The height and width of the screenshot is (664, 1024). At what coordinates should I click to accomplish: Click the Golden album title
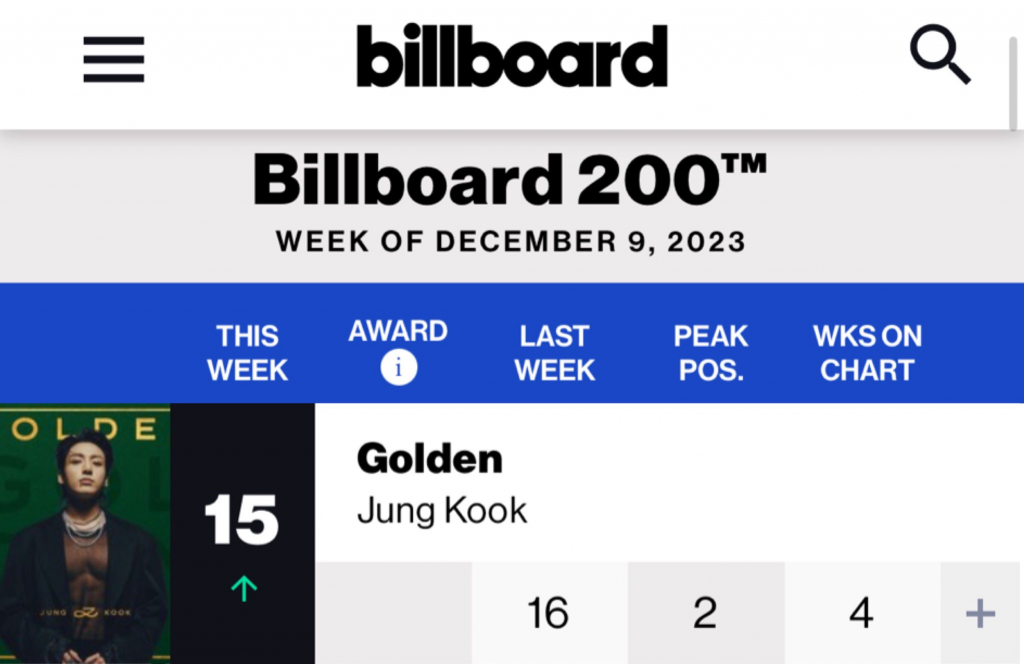click(x=430, y=458)
